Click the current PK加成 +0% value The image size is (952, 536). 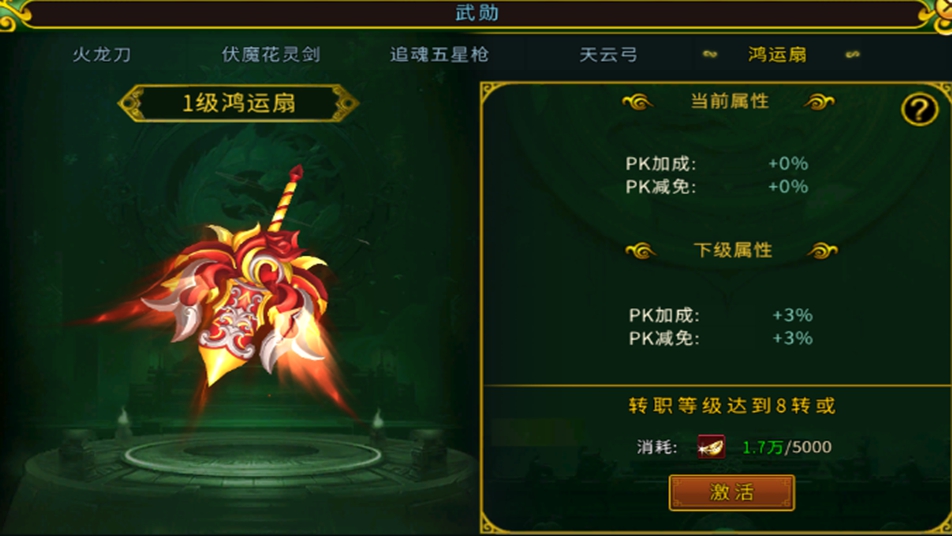788,163
